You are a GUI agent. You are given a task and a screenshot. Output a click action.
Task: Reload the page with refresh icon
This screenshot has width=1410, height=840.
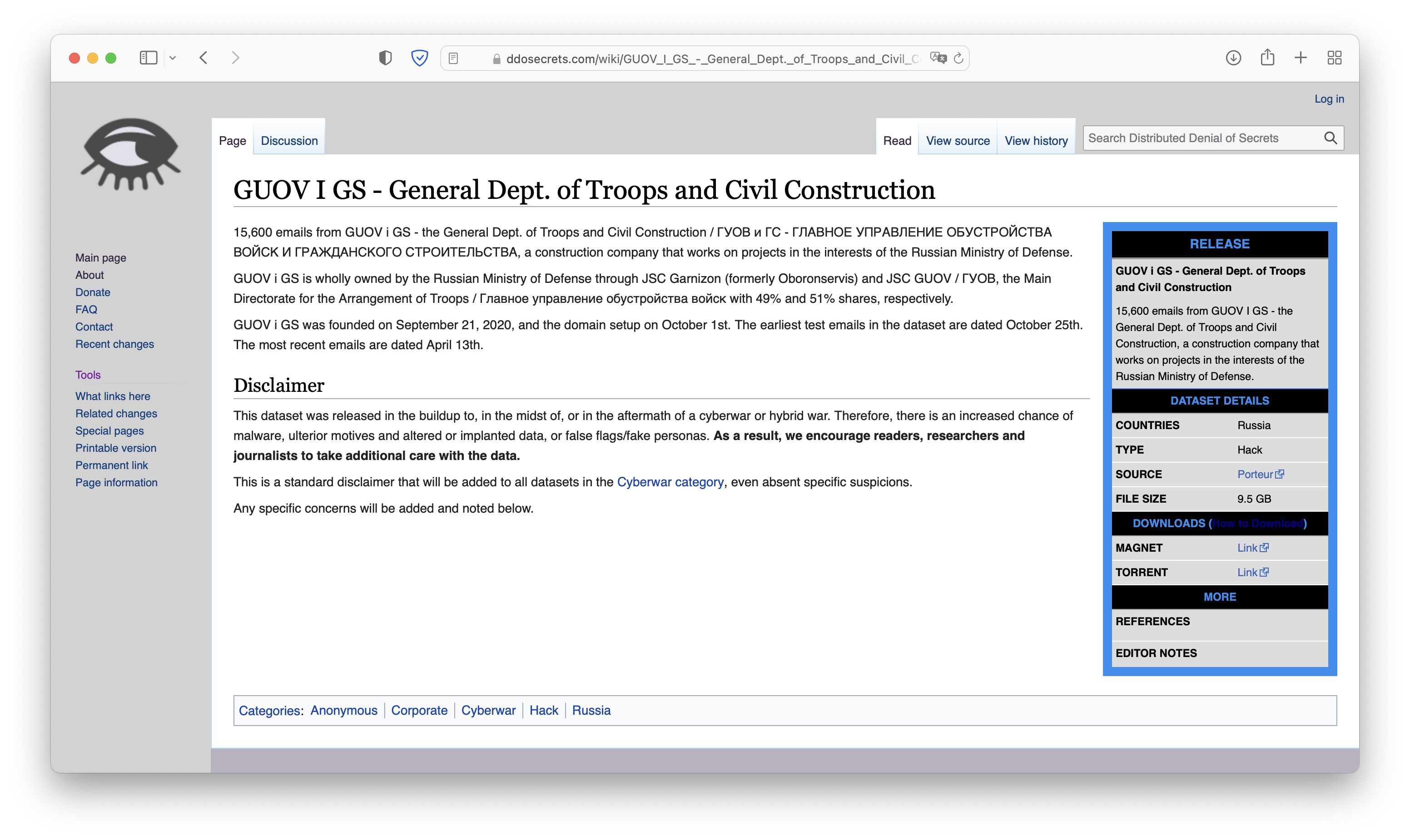(x=958, y=58)
